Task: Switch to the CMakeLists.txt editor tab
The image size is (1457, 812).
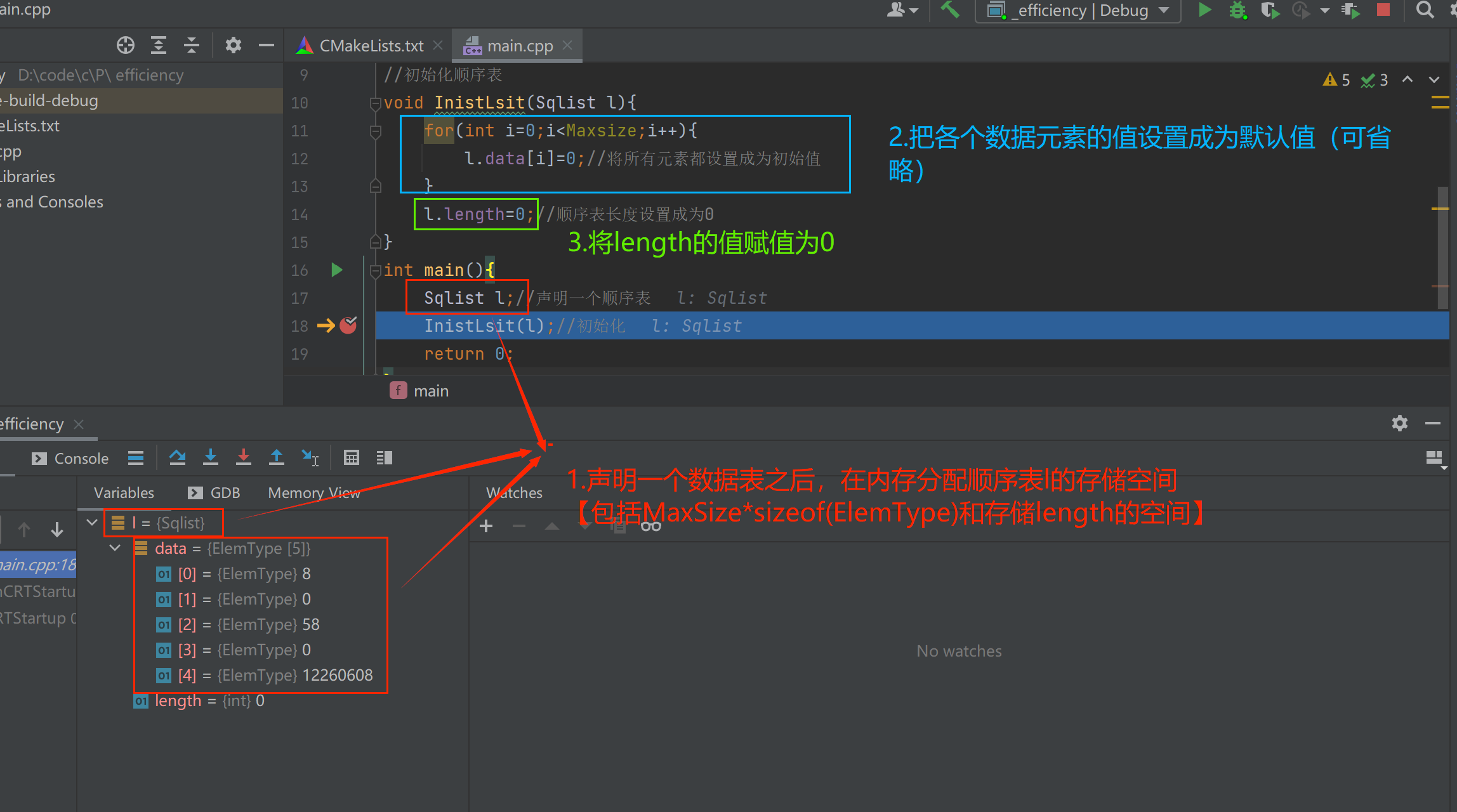Action: point(371,46)
